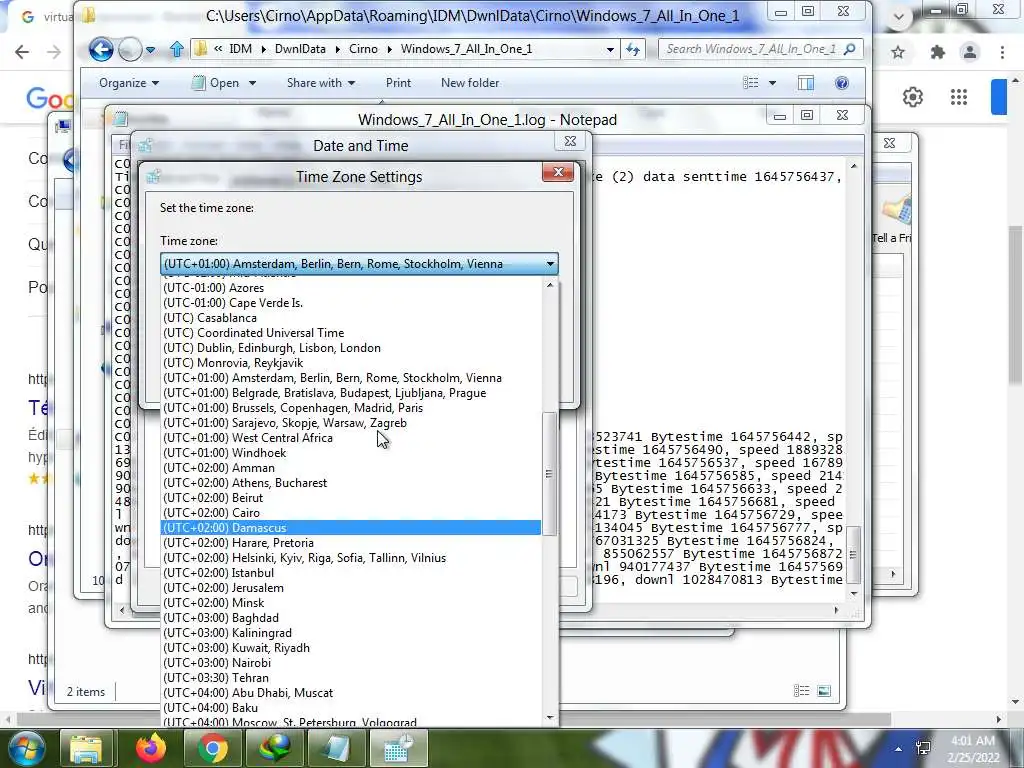Select (UTC+02:00) Cairo entry
This screenshot has height=768, width=1024.
click(351, 513)
